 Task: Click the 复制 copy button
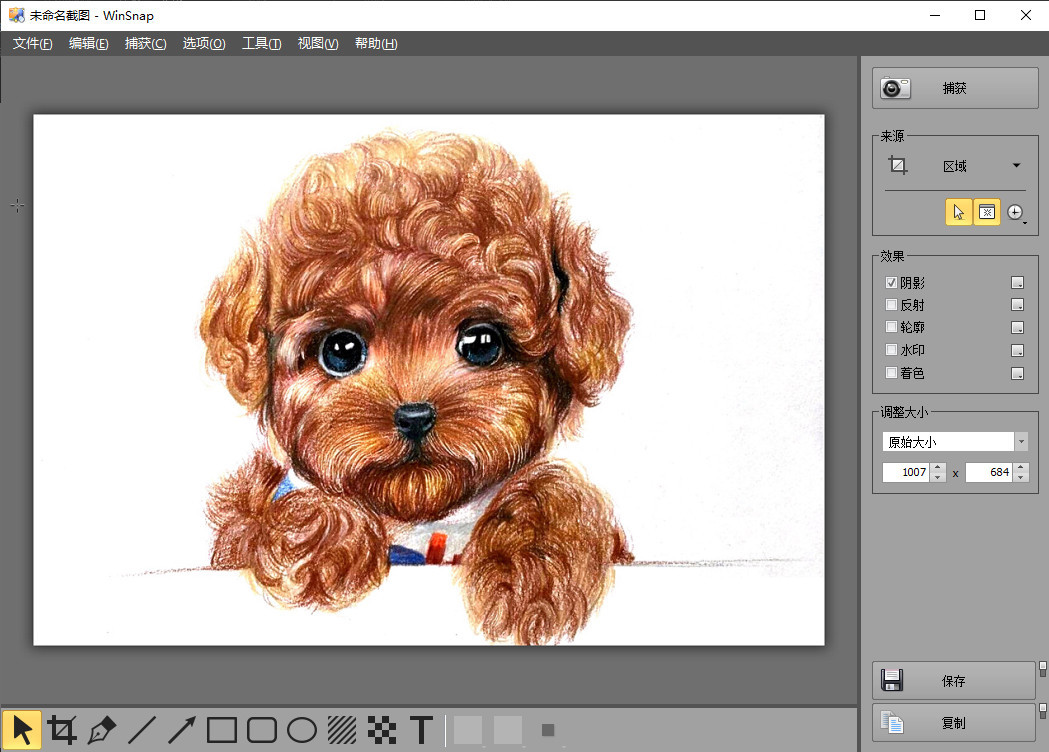tap(953, 723)
